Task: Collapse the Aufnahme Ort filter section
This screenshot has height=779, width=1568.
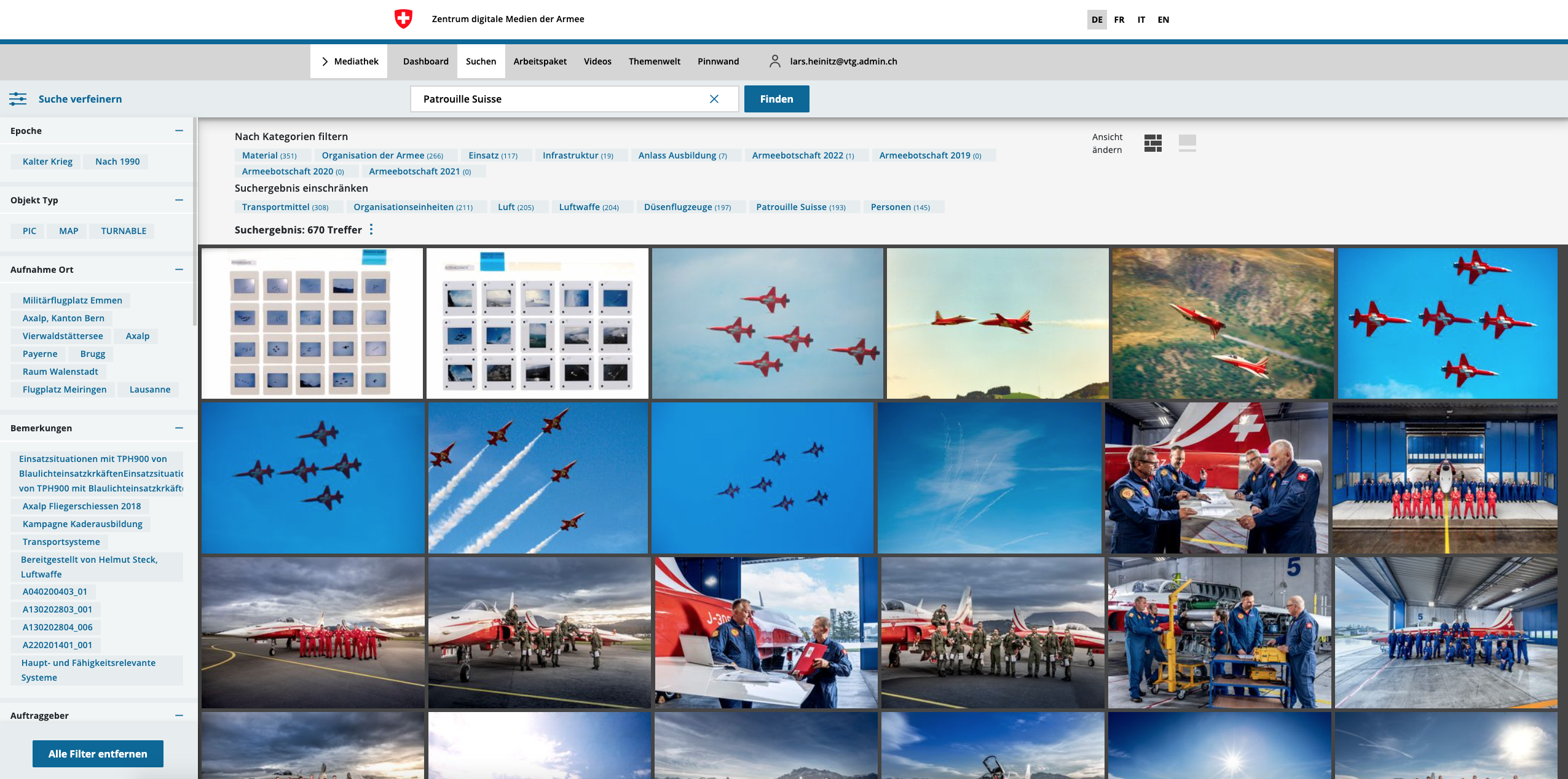Action: 179,270
